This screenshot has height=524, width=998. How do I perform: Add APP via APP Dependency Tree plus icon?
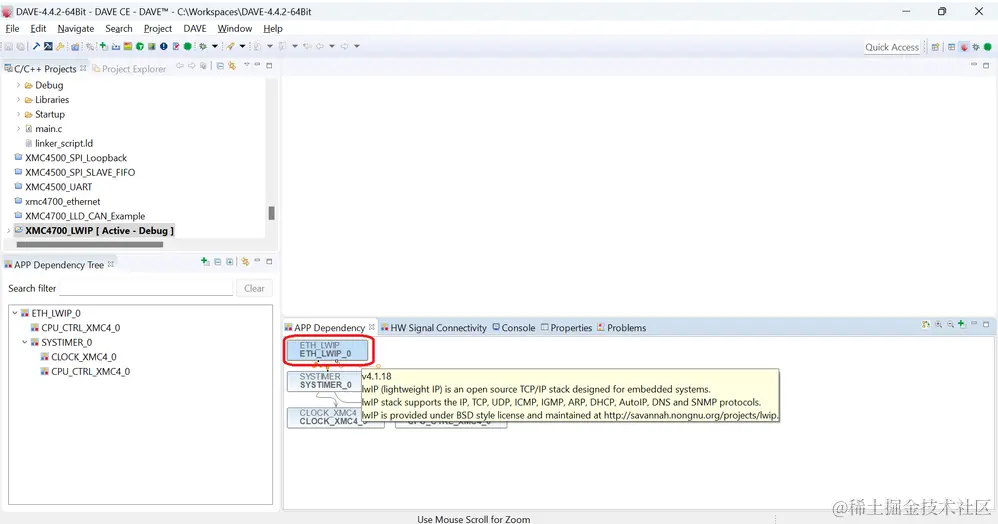pos(205,261)
